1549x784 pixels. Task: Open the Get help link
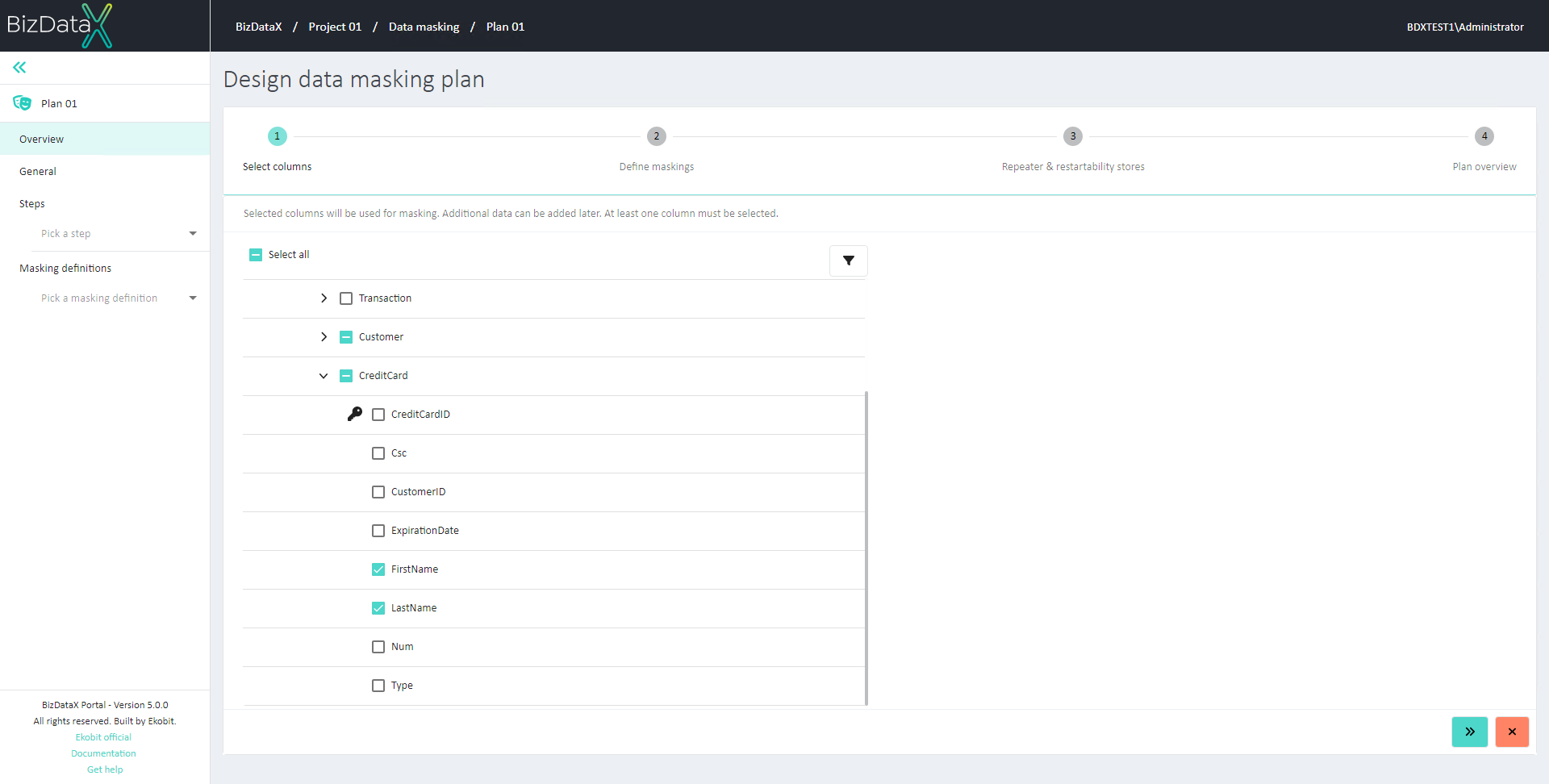point(105,769)
